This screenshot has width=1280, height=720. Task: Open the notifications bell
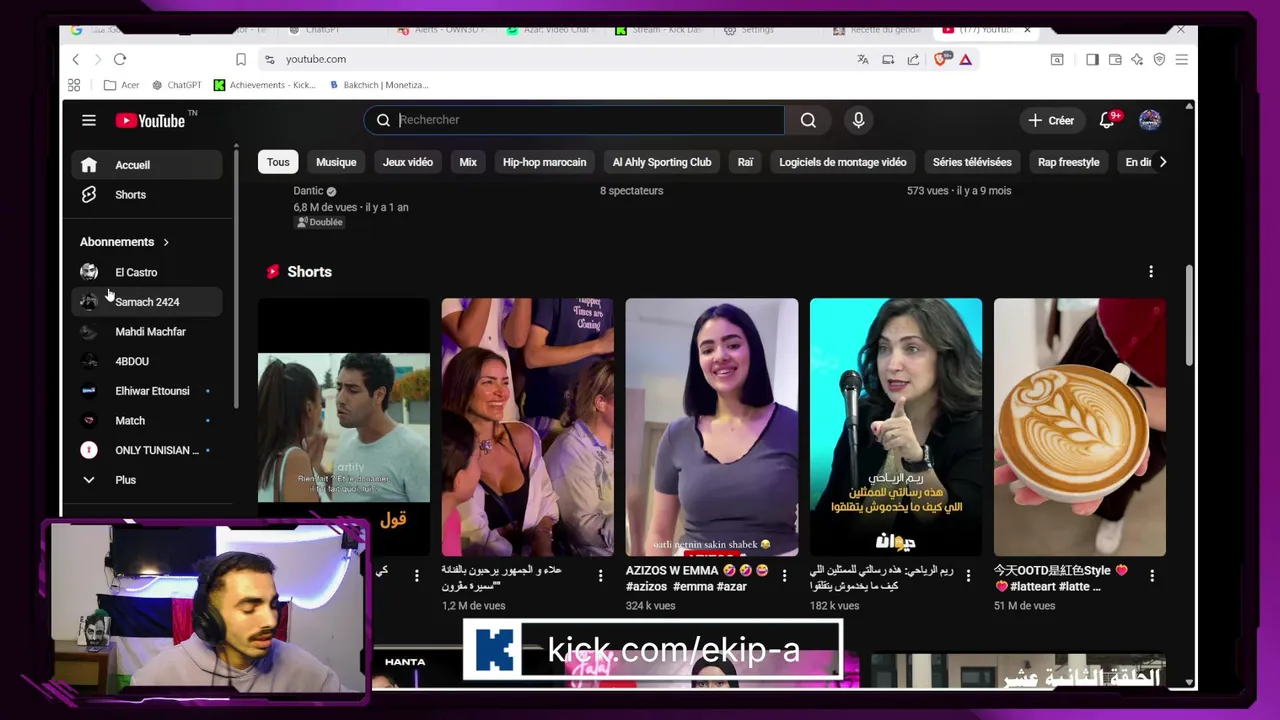pos(1107,120)
